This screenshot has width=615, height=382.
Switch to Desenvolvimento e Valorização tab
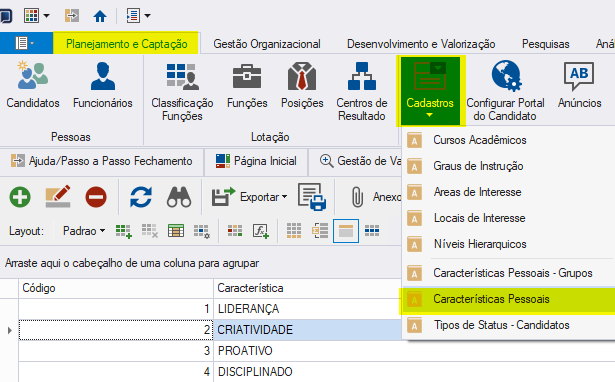tap(421, 44)
